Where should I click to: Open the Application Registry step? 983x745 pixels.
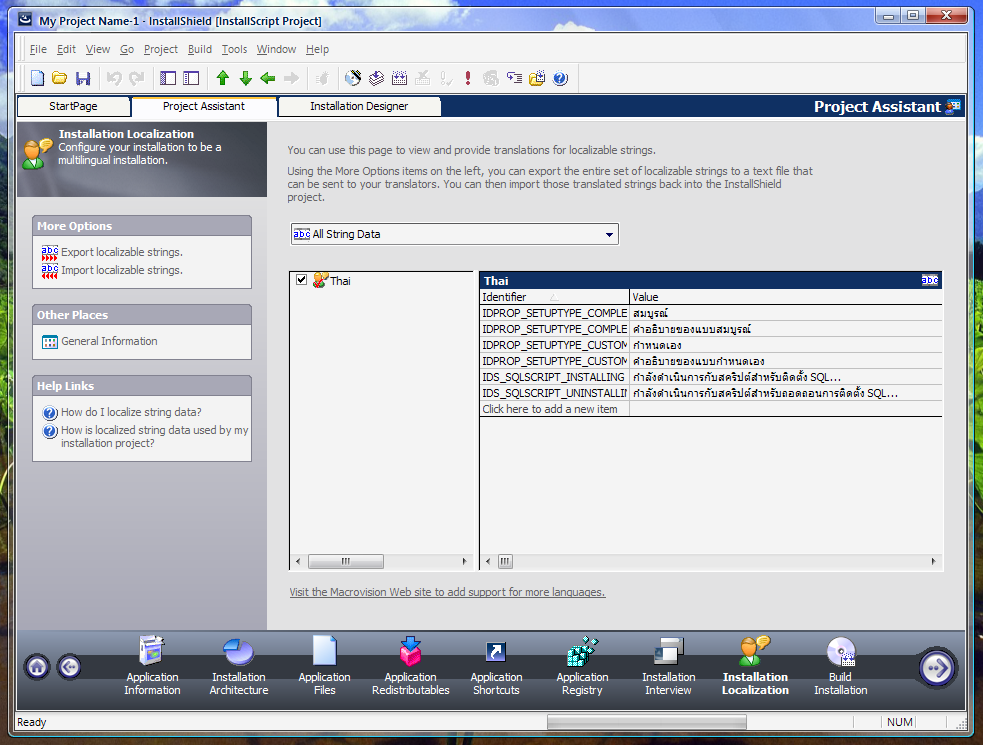(x=582, y=667)
